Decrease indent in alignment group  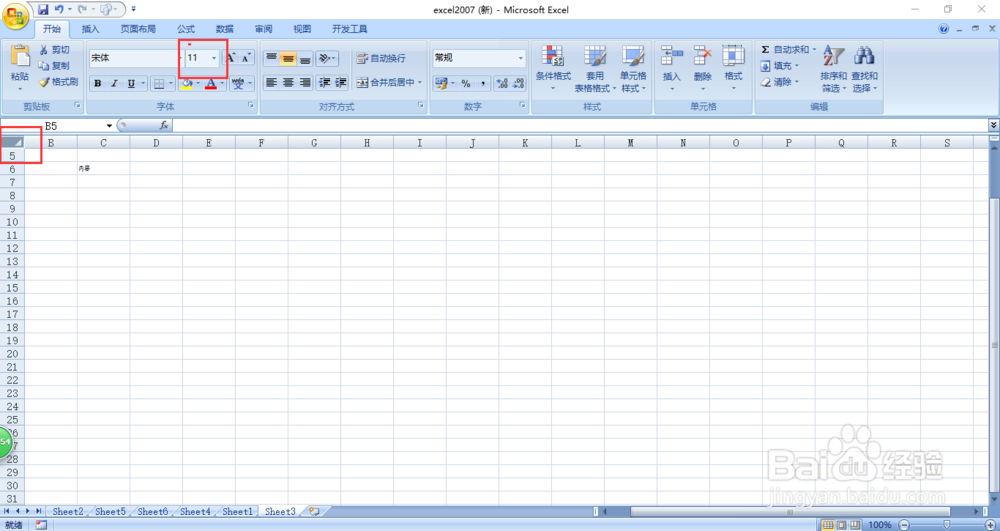pyautogui.click(x=325, y=83)
